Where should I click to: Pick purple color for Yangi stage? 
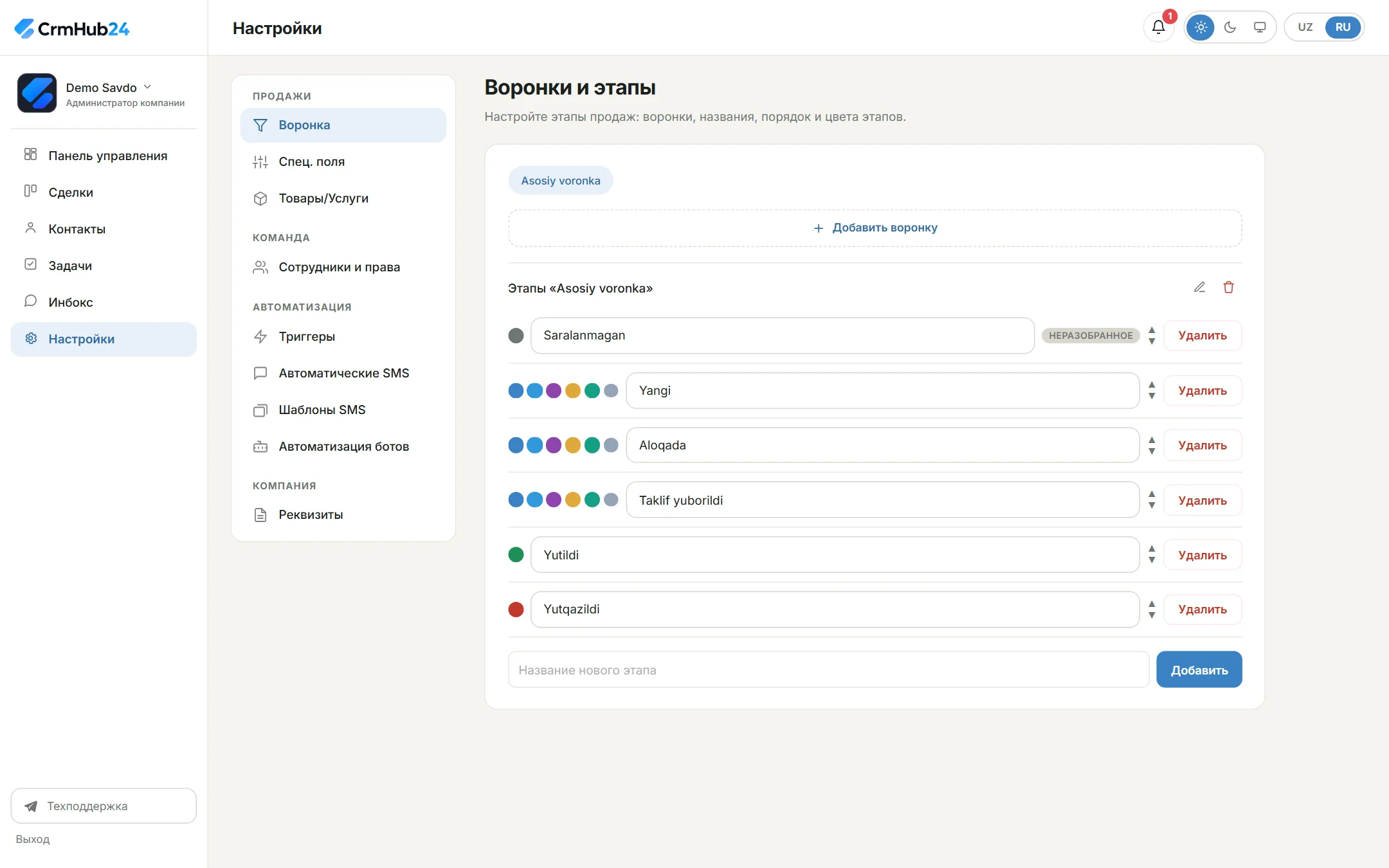(x=554, y=390)
